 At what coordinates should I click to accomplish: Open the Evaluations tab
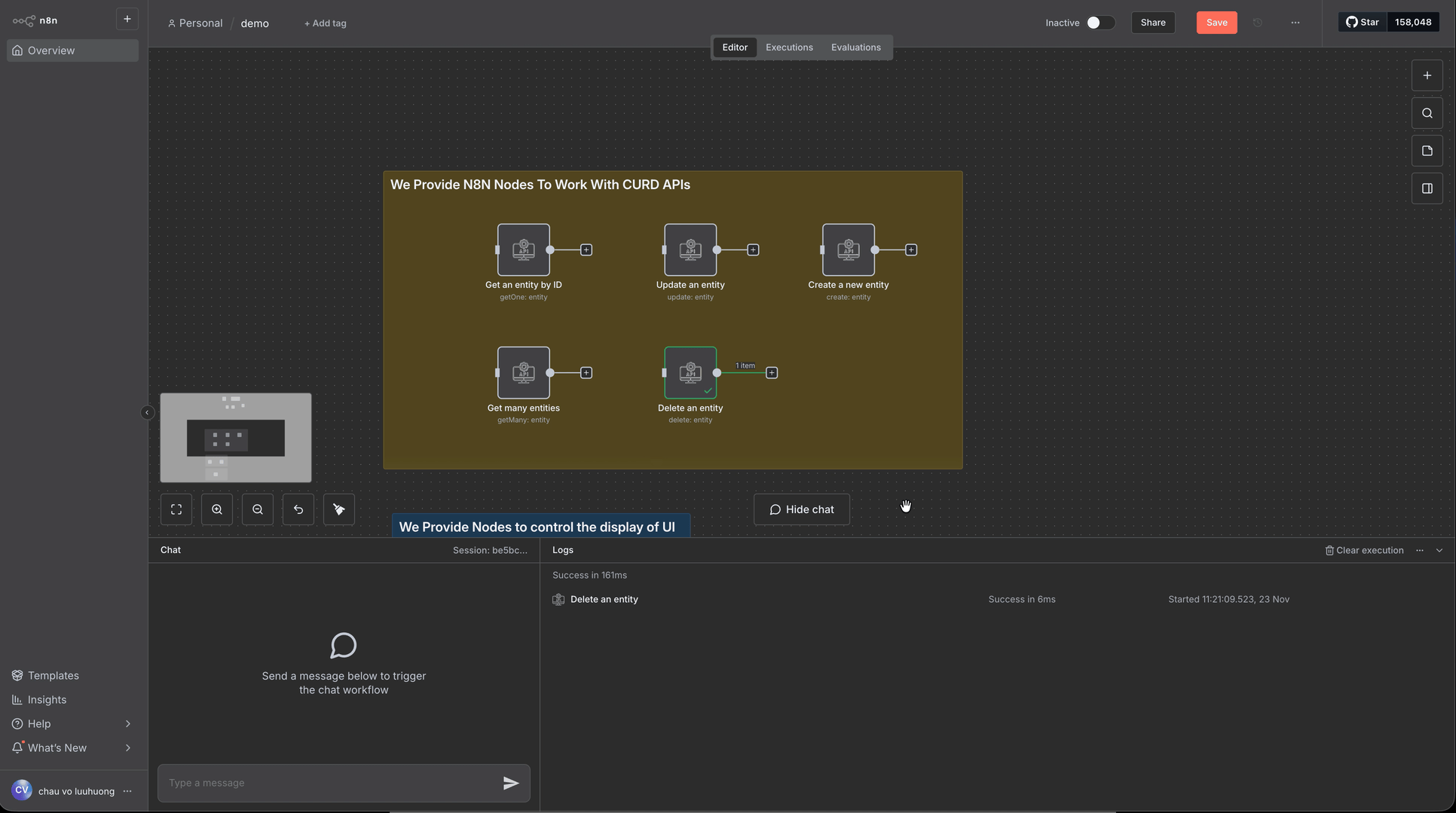(x=855, y=47)
